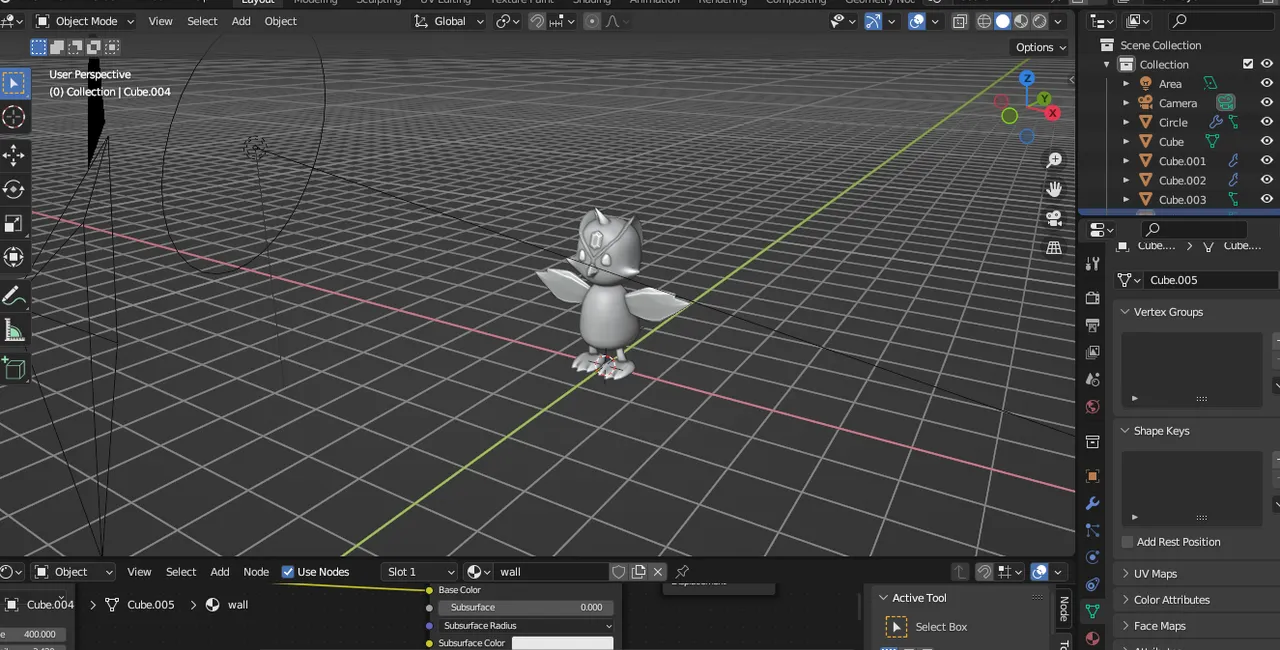The width and height of the screenshot is (1280, 650).
Task: Open the Options dropdown in the viewport
Action: [x=1040, y=47]
